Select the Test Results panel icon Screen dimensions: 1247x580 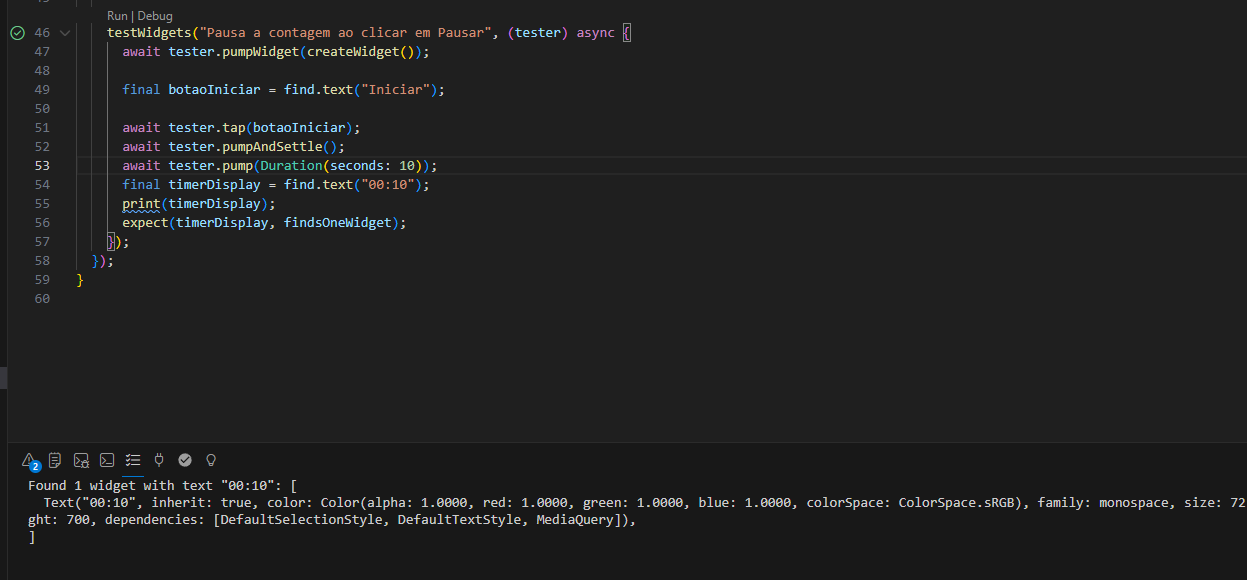point(133,460)
